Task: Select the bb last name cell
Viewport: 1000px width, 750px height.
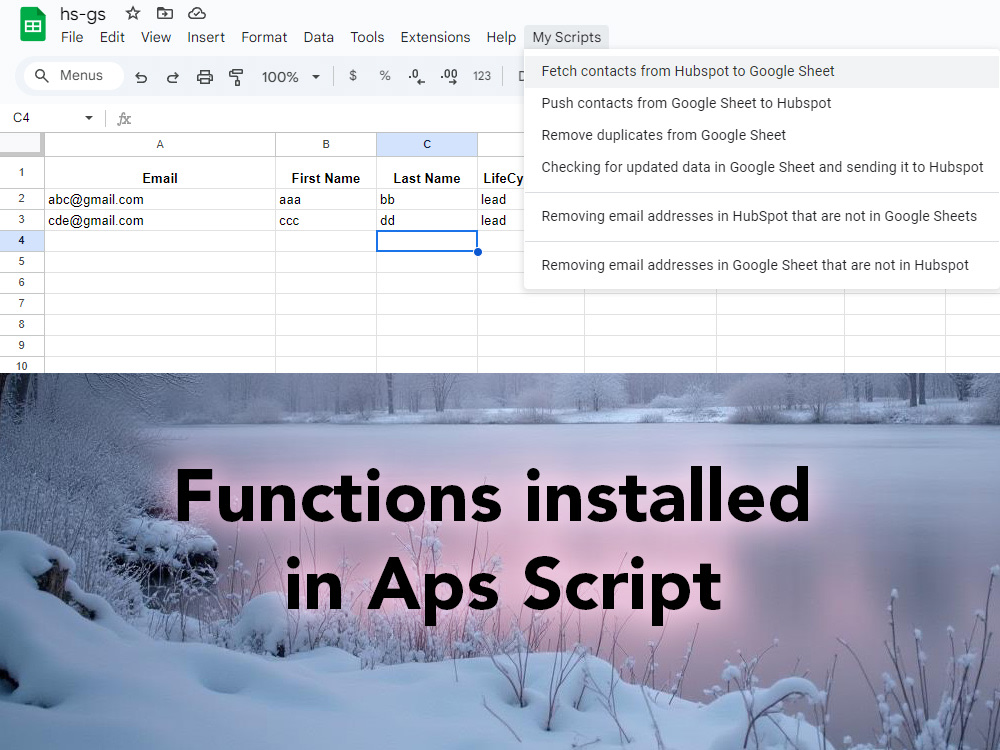Action: (427, 199)
